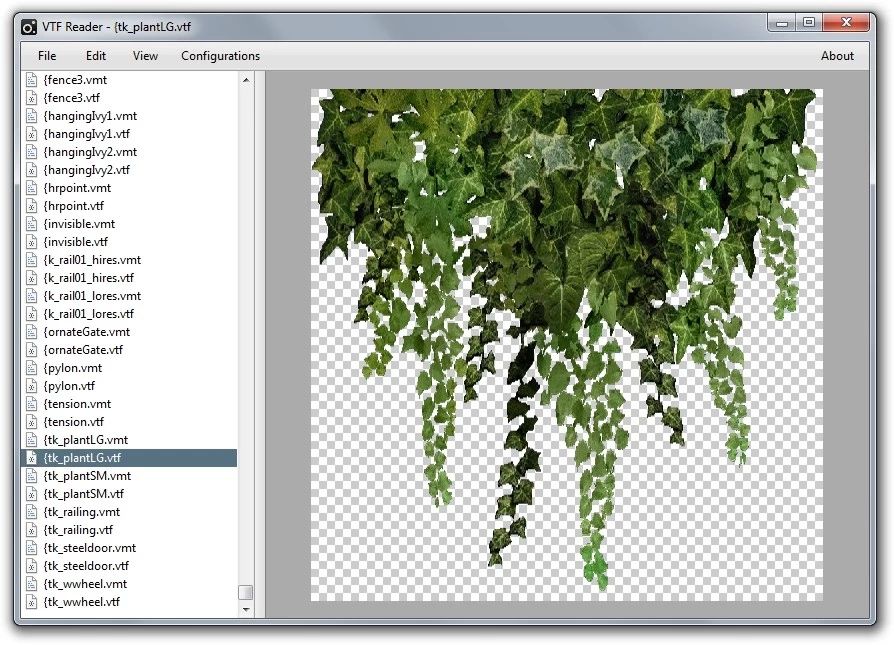The height and width of the screenshot is (645, 894).
Task: Open the File menu
Action: coord(46,56)
